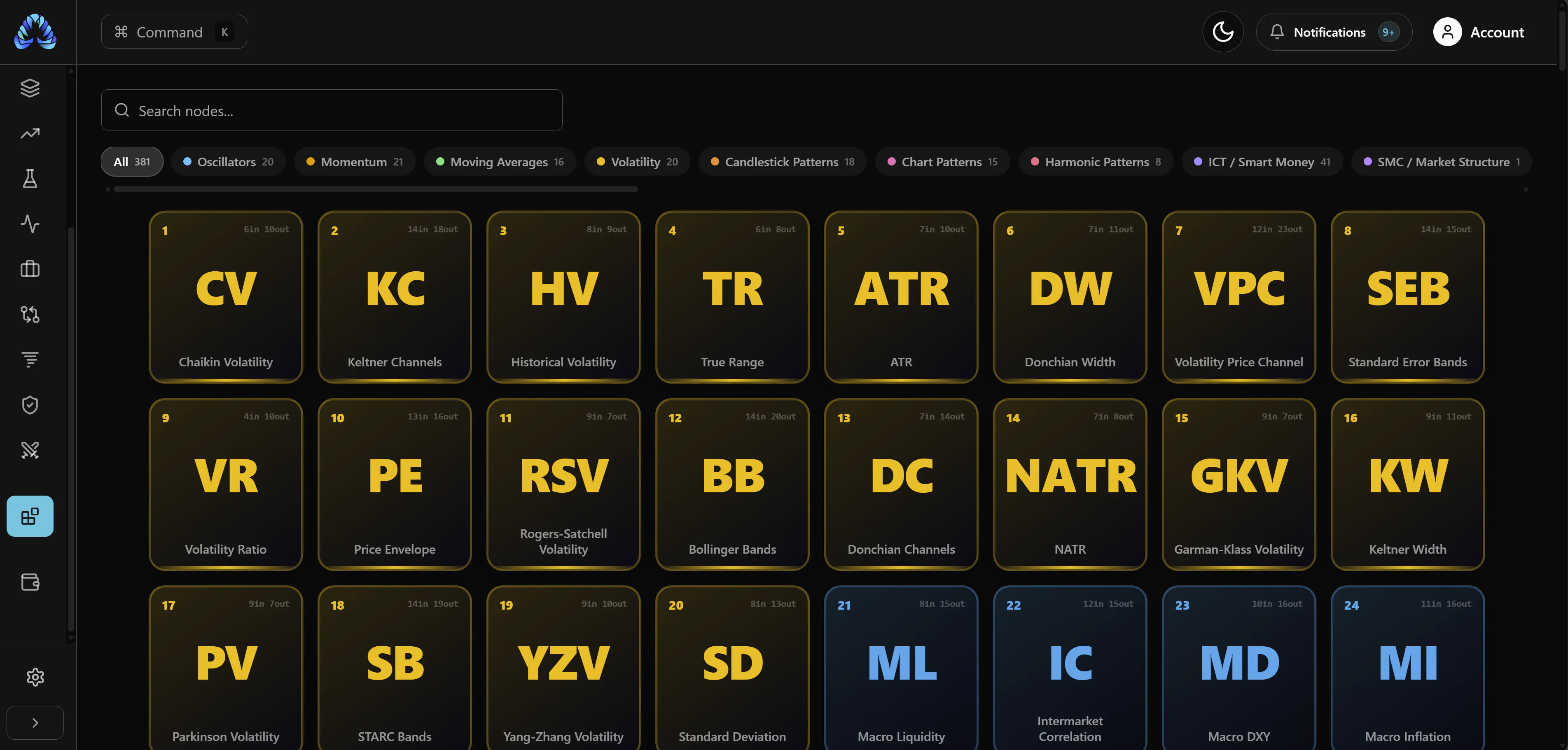Open the wallet sidebar icon
1568x750 pixels.
click(x=30, y=582)
